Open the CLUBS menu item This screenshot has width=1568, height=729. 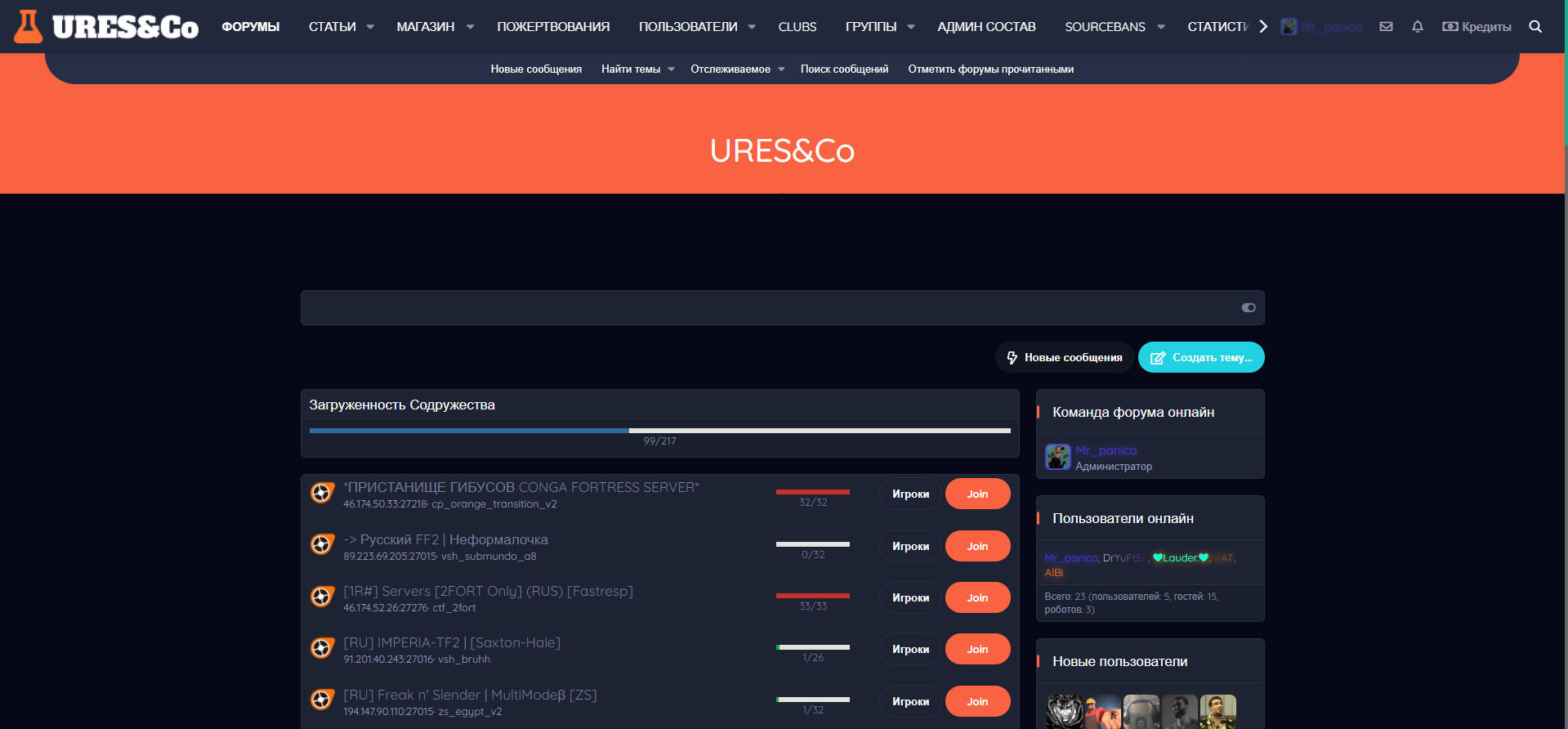click(x=797, y=27)
